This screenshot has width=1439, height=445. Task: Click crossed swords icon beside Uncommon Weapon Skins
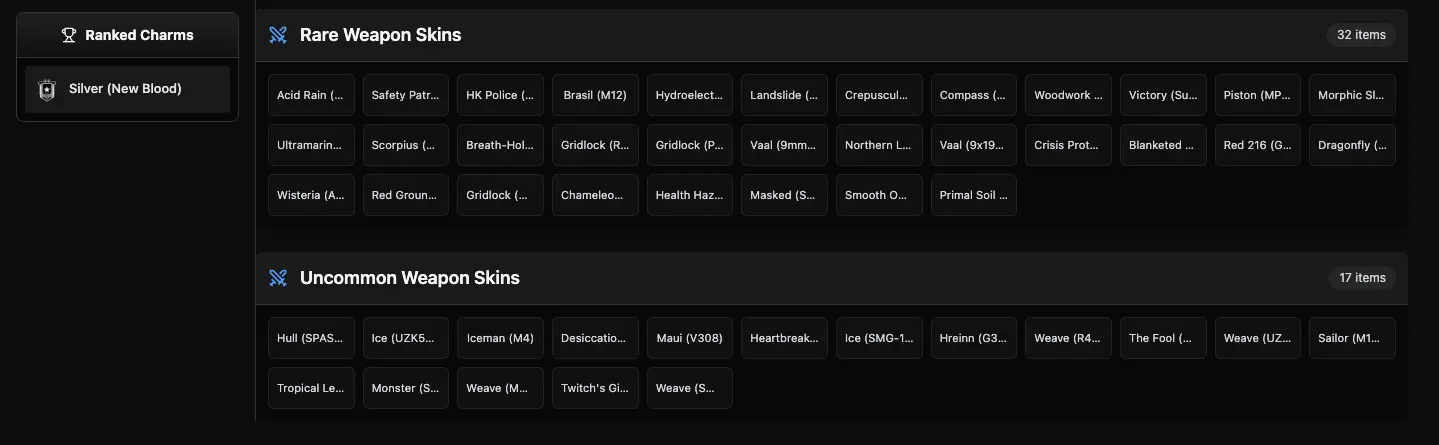pos(278,278)
